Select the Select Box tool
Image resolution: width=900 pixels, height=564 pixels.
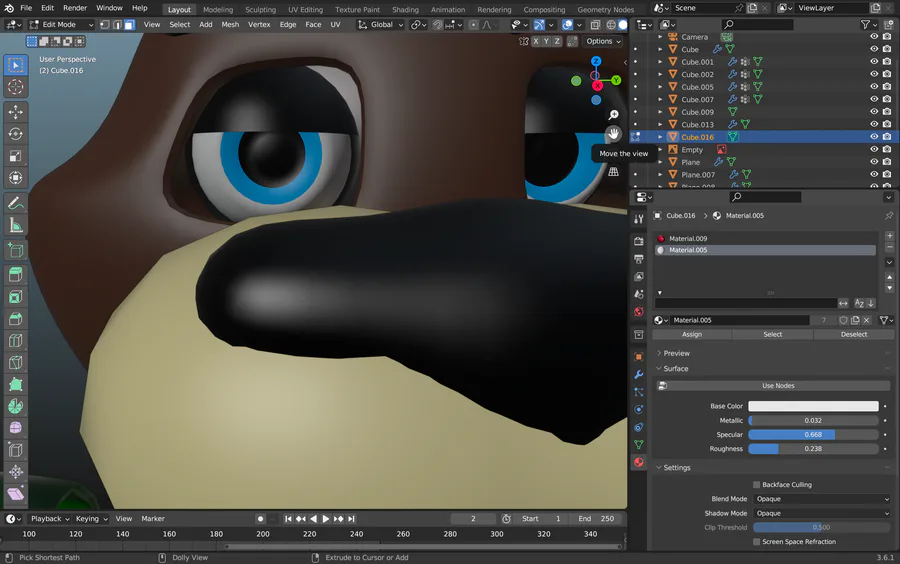pos(15,65)
